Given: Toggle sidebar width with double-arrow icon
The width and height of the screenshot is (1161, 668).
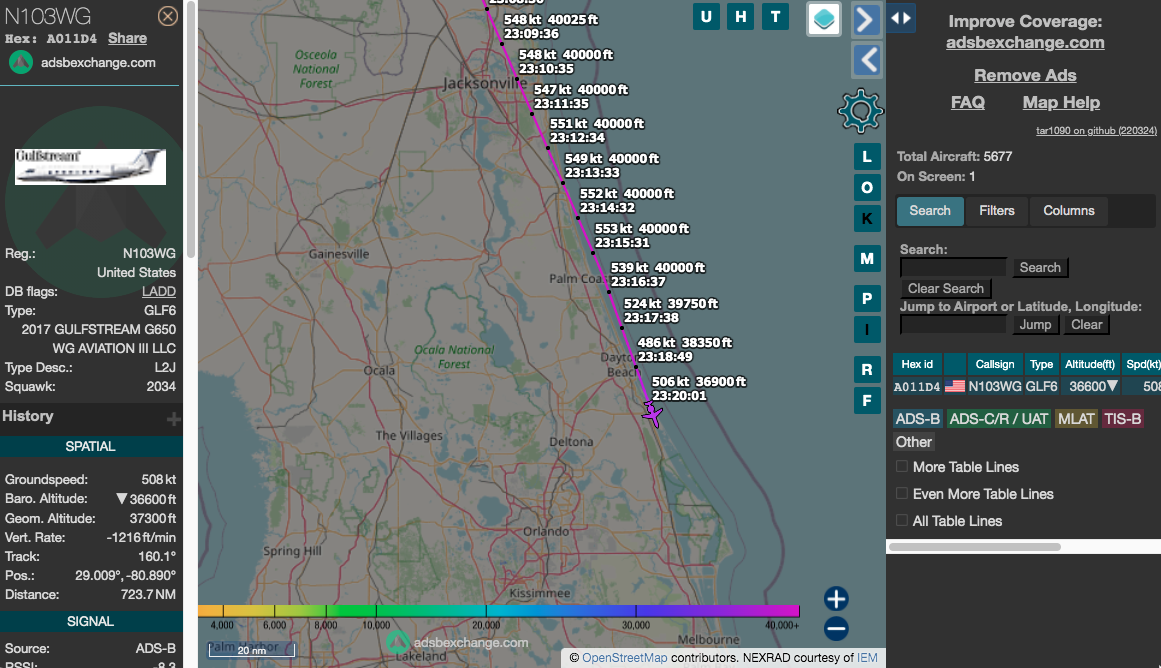Looking at the screenshot, I should (x=900, y=18).
